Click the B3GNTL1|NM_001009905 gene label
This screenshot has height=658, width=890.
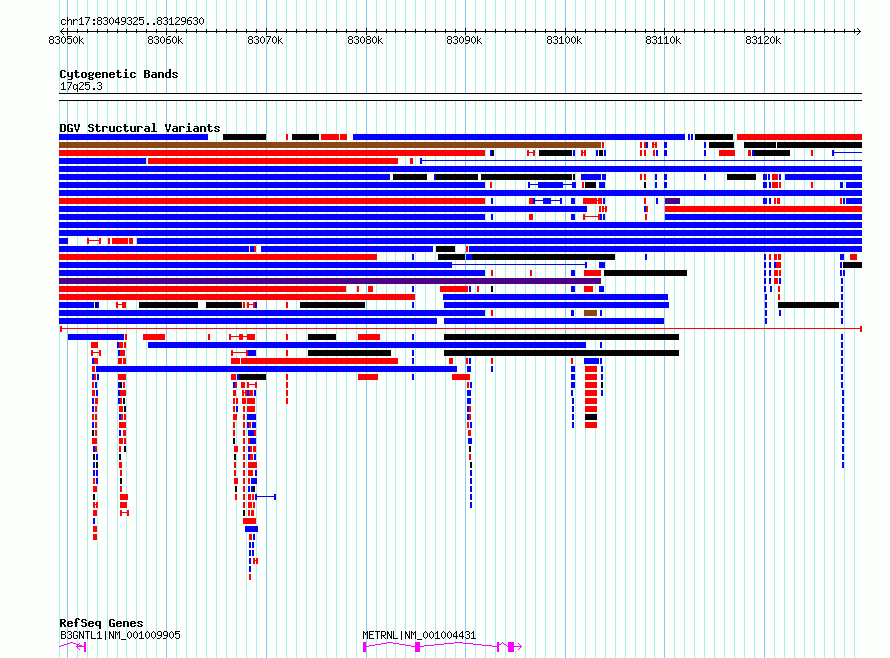pyautogui.click(x=120, y=635)
